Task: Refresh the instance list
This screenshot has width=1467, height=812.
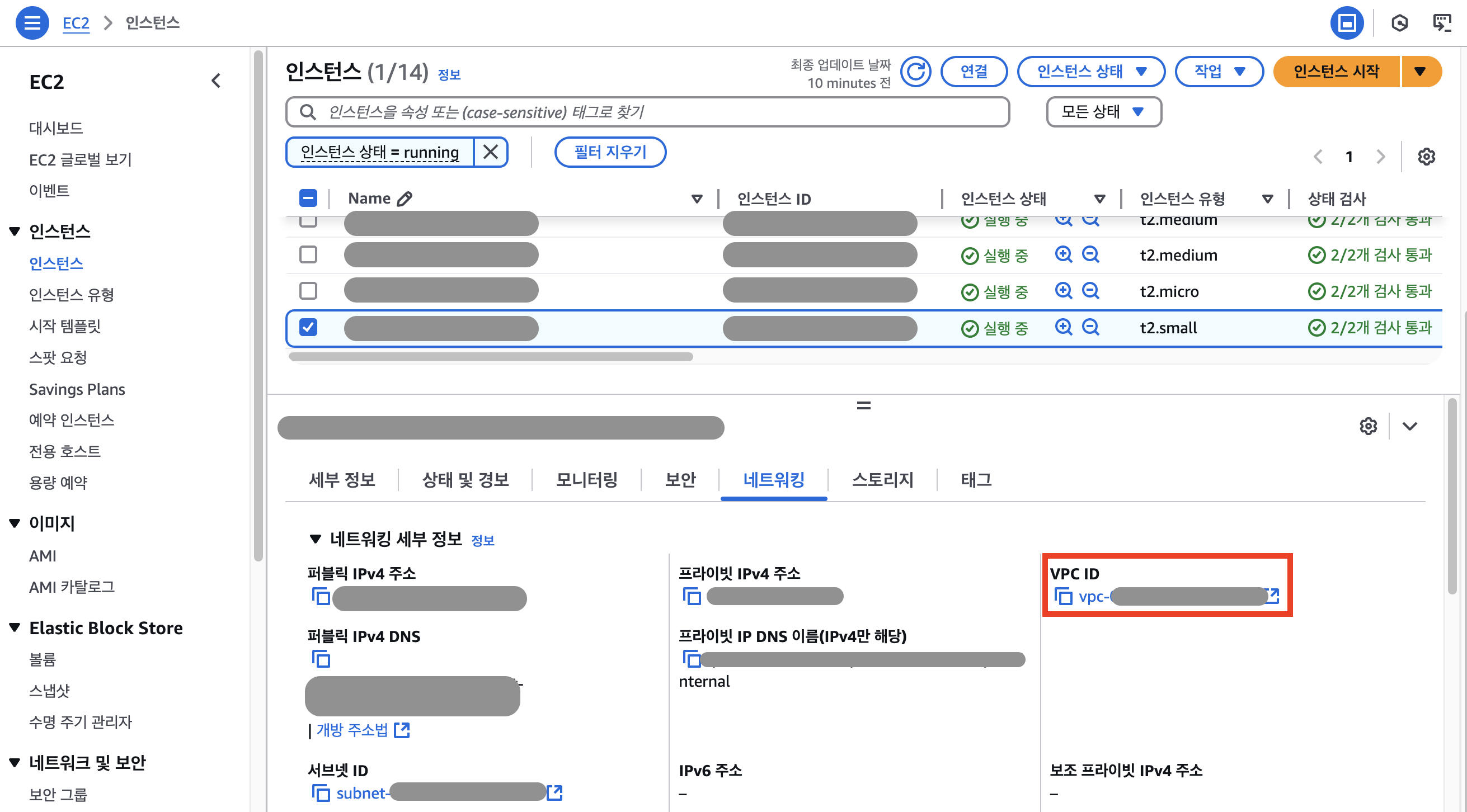Action: pos(915,72)
